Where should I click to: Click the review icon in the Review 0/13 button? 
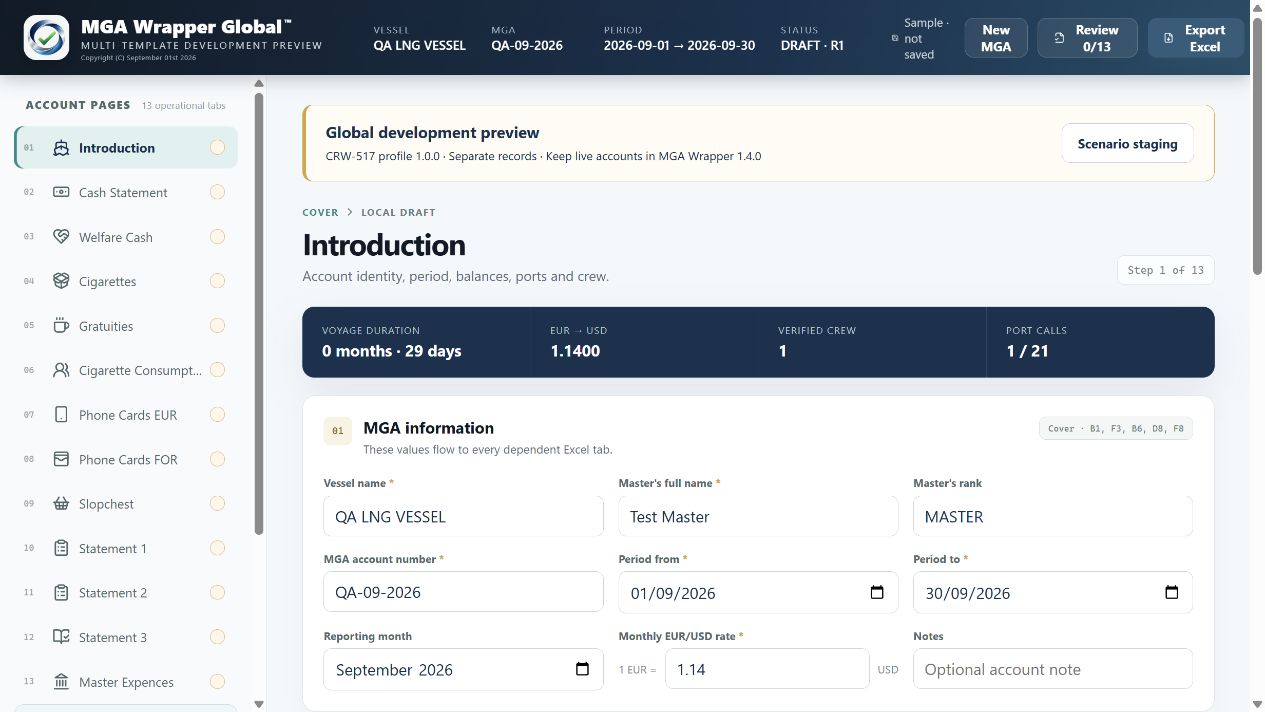point(1059,38)
